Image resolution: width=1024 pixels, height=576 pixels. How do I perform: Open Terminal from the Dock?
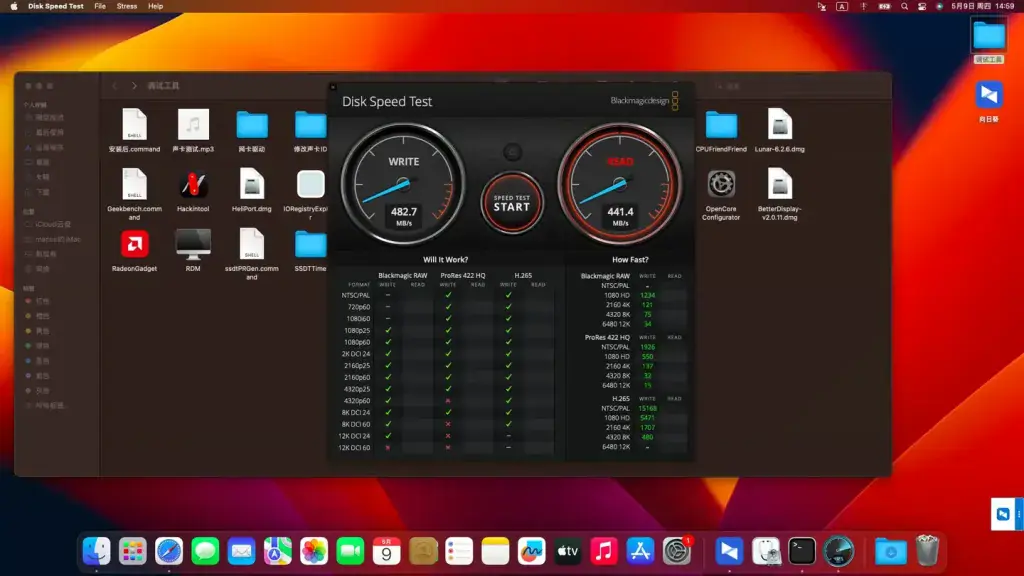point(802,551)
